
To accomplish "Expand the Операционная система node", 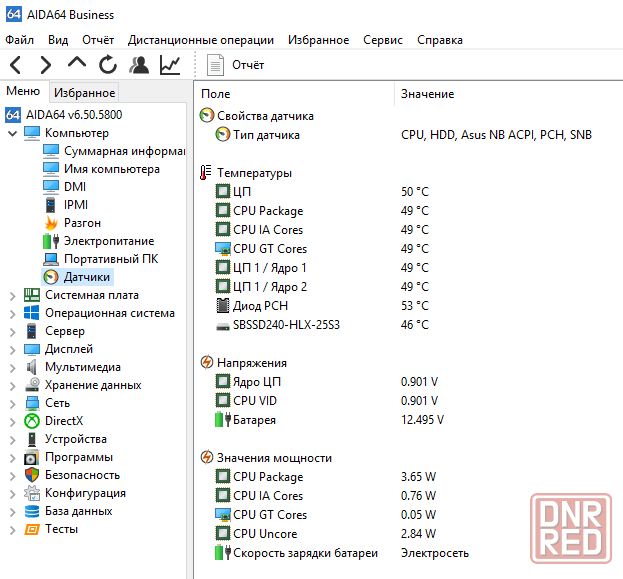I will pyautogui.click(x=12, y=313).
